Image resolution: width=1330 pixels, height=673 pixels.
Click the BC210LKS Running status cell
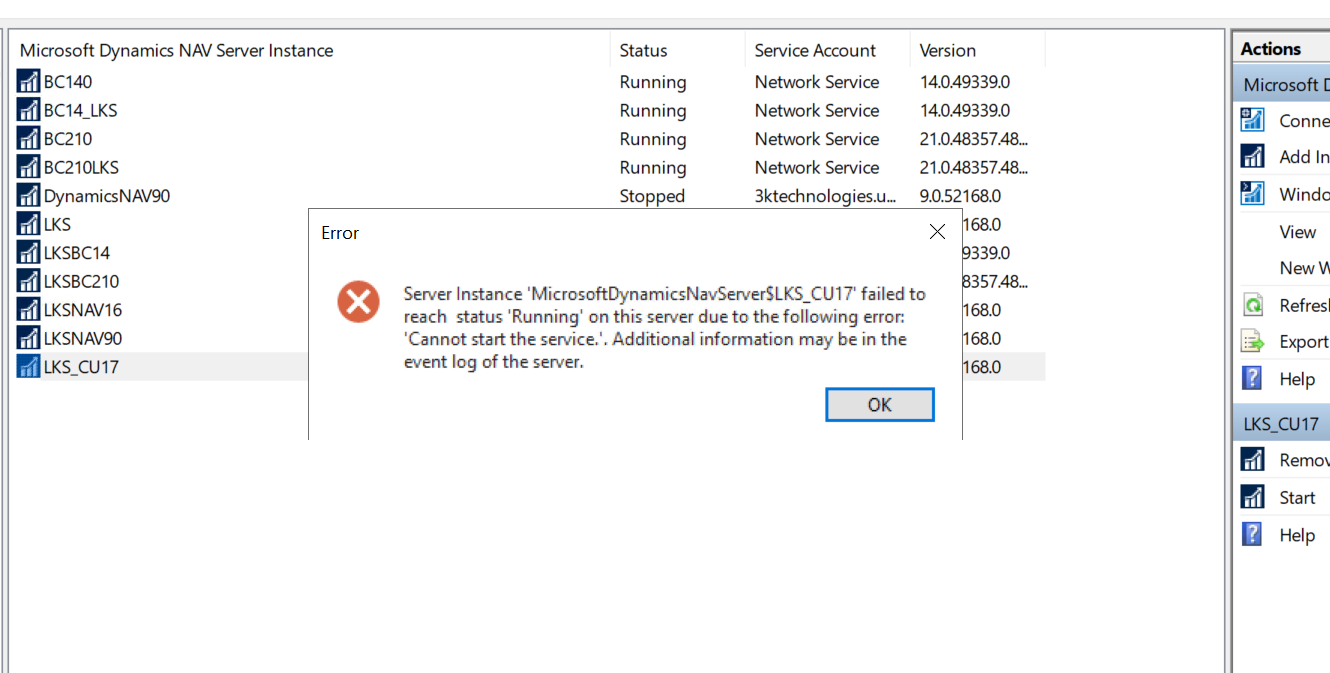653,167
